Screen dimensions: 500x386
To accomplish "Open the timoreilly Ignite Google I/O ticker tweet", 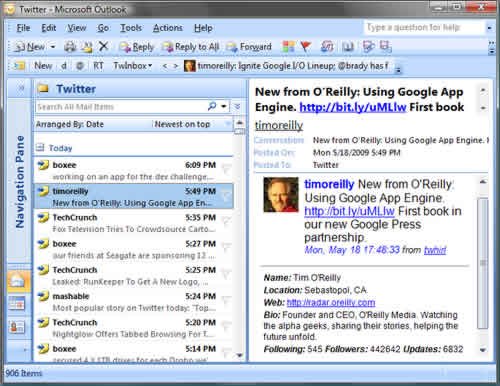I will pyautogui.click(x=287, y=66).
